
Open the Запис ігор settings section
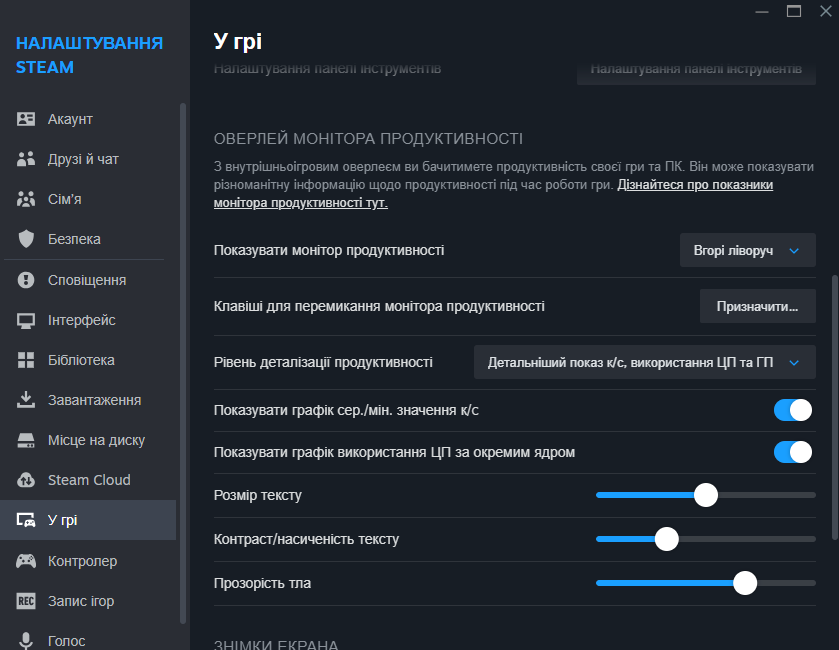[81, 601]
